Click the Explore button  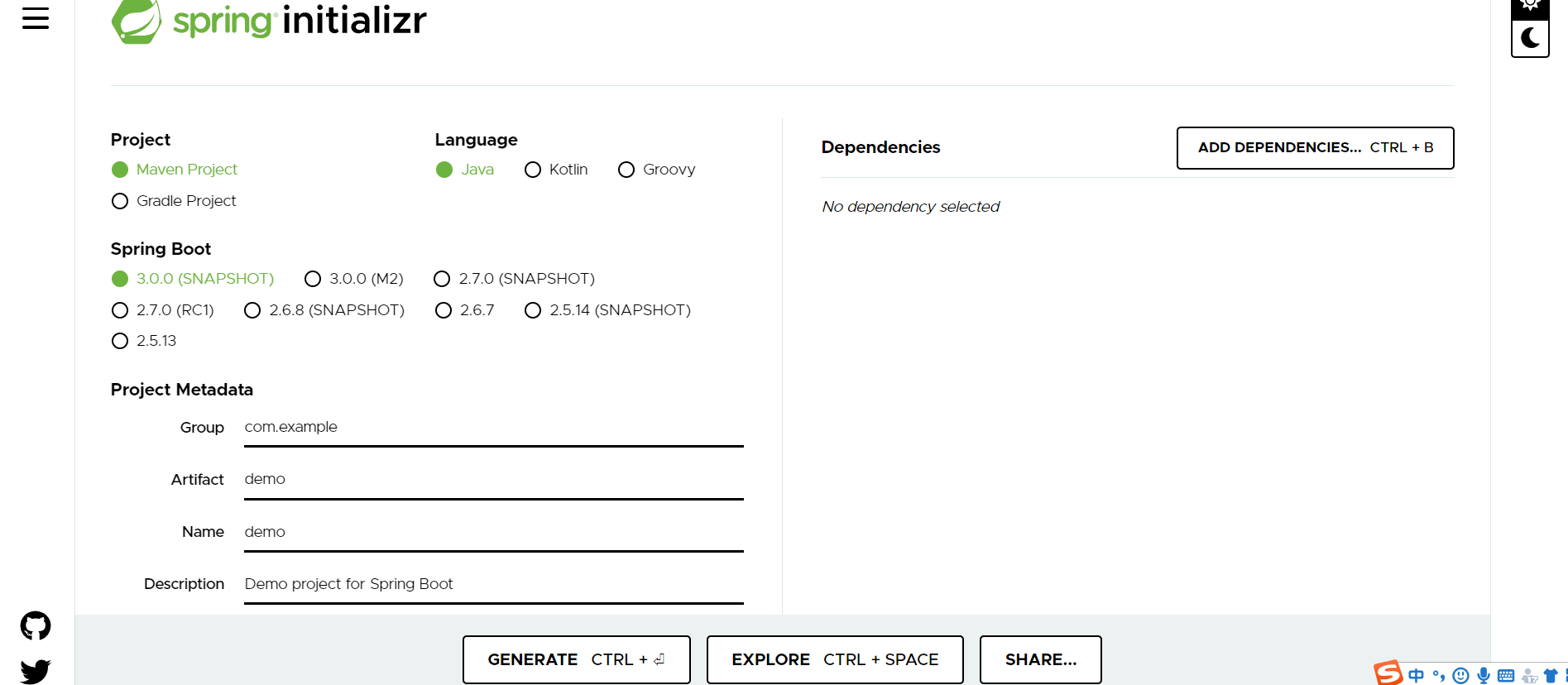(x=835, y=659)
